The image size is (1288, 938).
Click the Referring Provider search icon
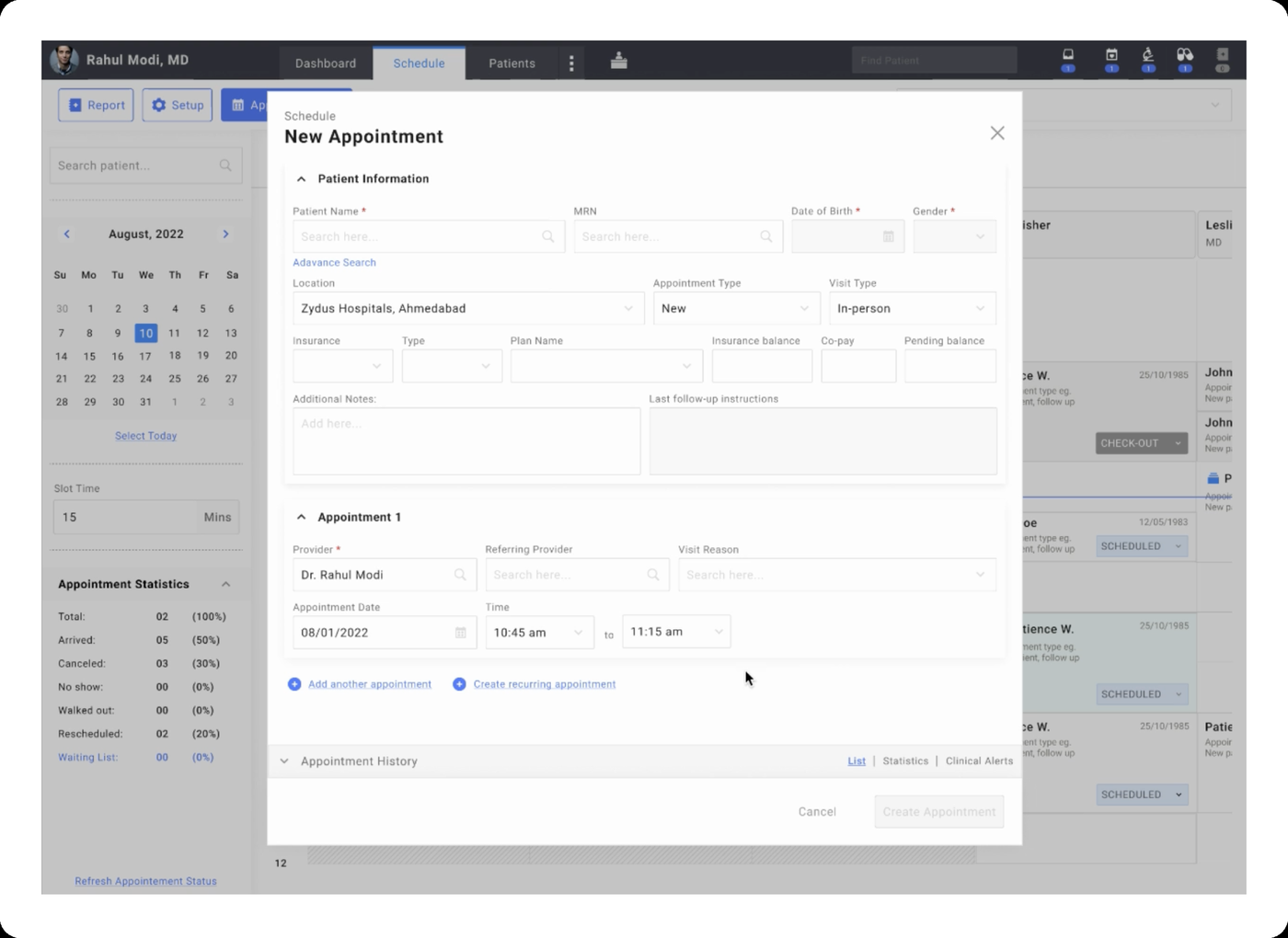653,575
